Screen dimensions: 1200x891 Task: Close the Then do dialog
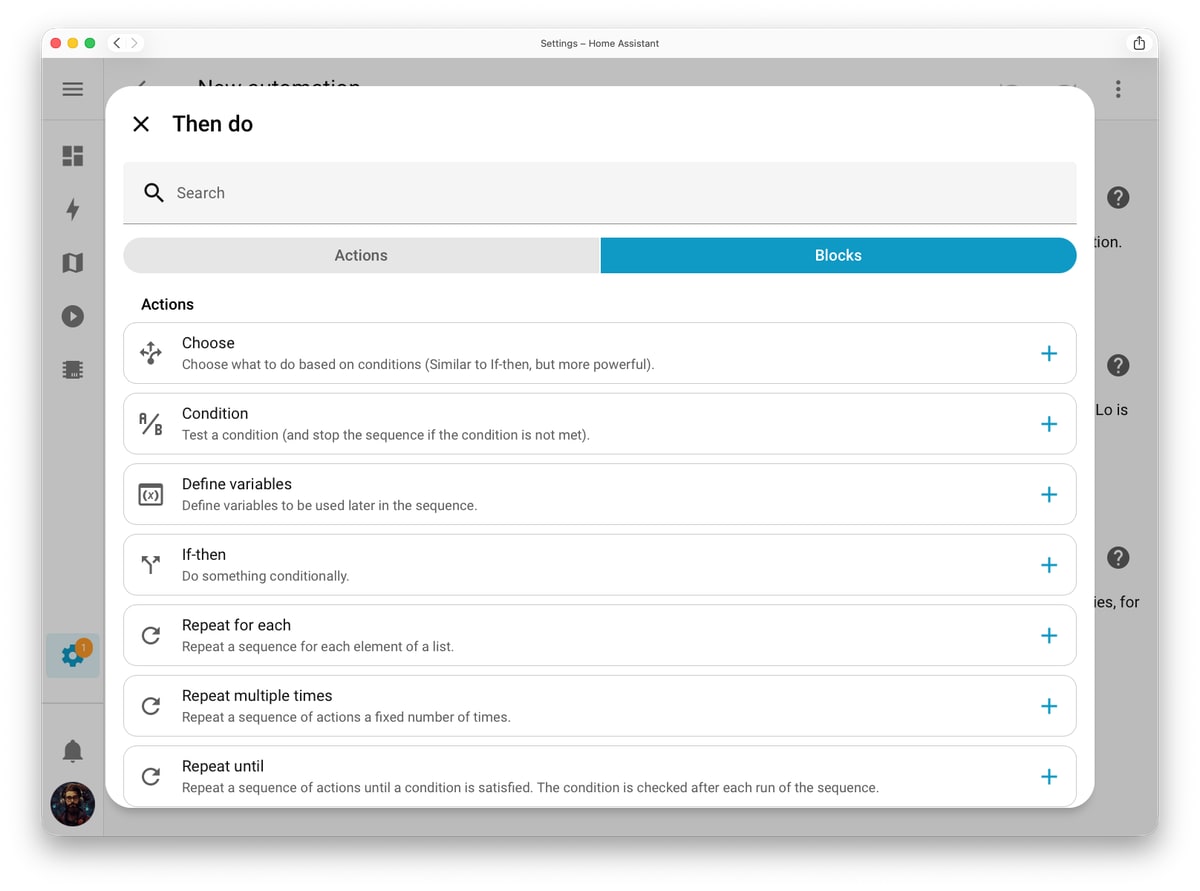coord(141,124)
